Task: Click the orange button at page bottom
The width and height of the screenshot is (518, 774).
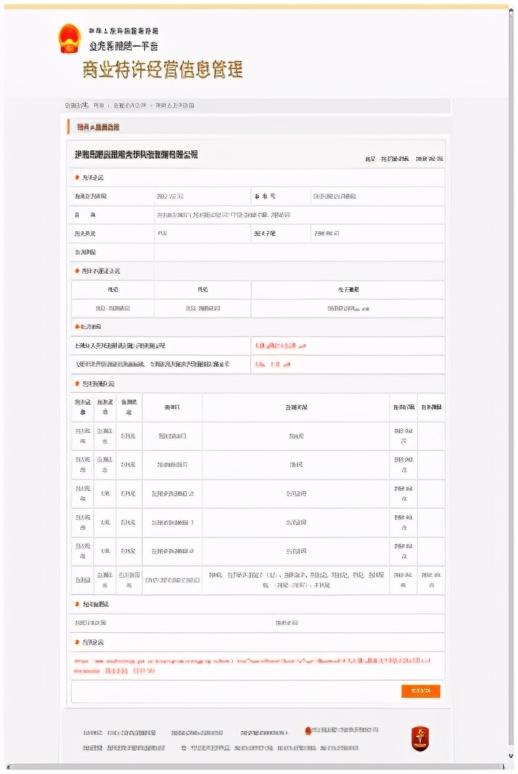Action: 420,691
